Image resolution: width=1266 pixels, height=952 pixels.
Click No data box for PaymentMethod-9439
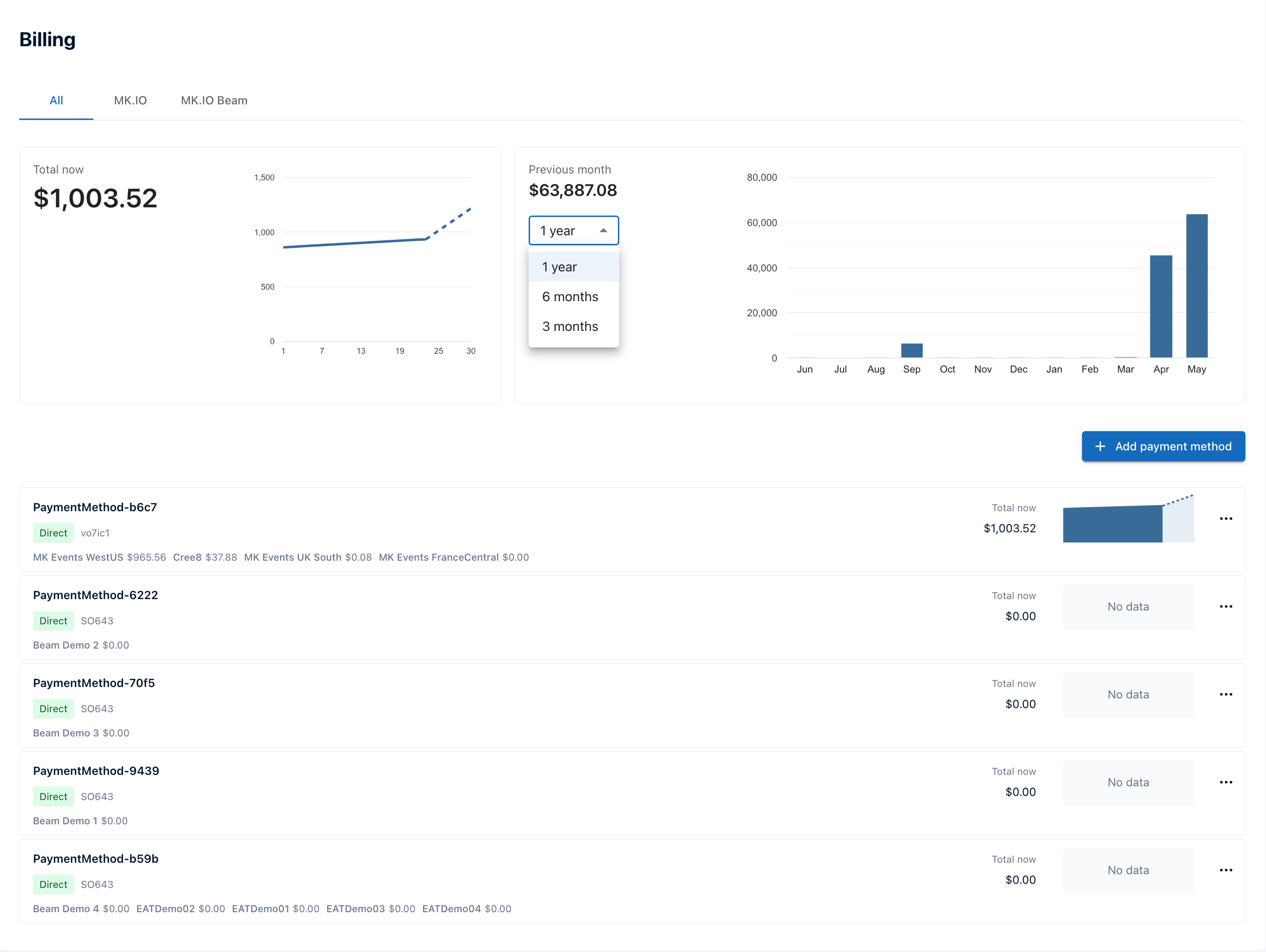pyautogui.click(x=1128, y=782)
